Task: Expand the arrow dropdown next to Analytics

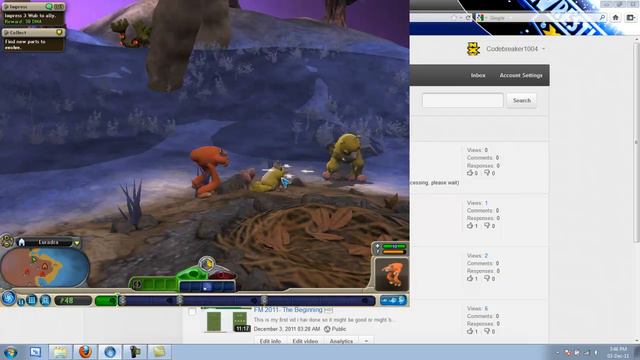Action: click(x=366, y=341)
